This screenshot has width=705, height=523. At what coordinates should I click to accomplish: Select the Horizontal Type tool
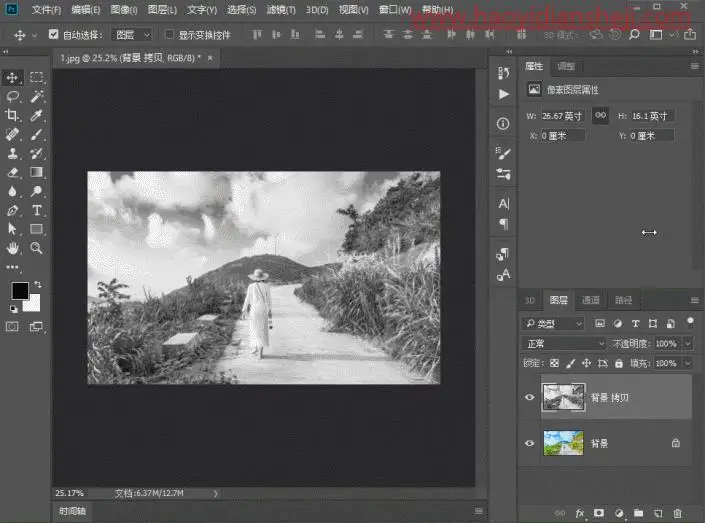36,210
